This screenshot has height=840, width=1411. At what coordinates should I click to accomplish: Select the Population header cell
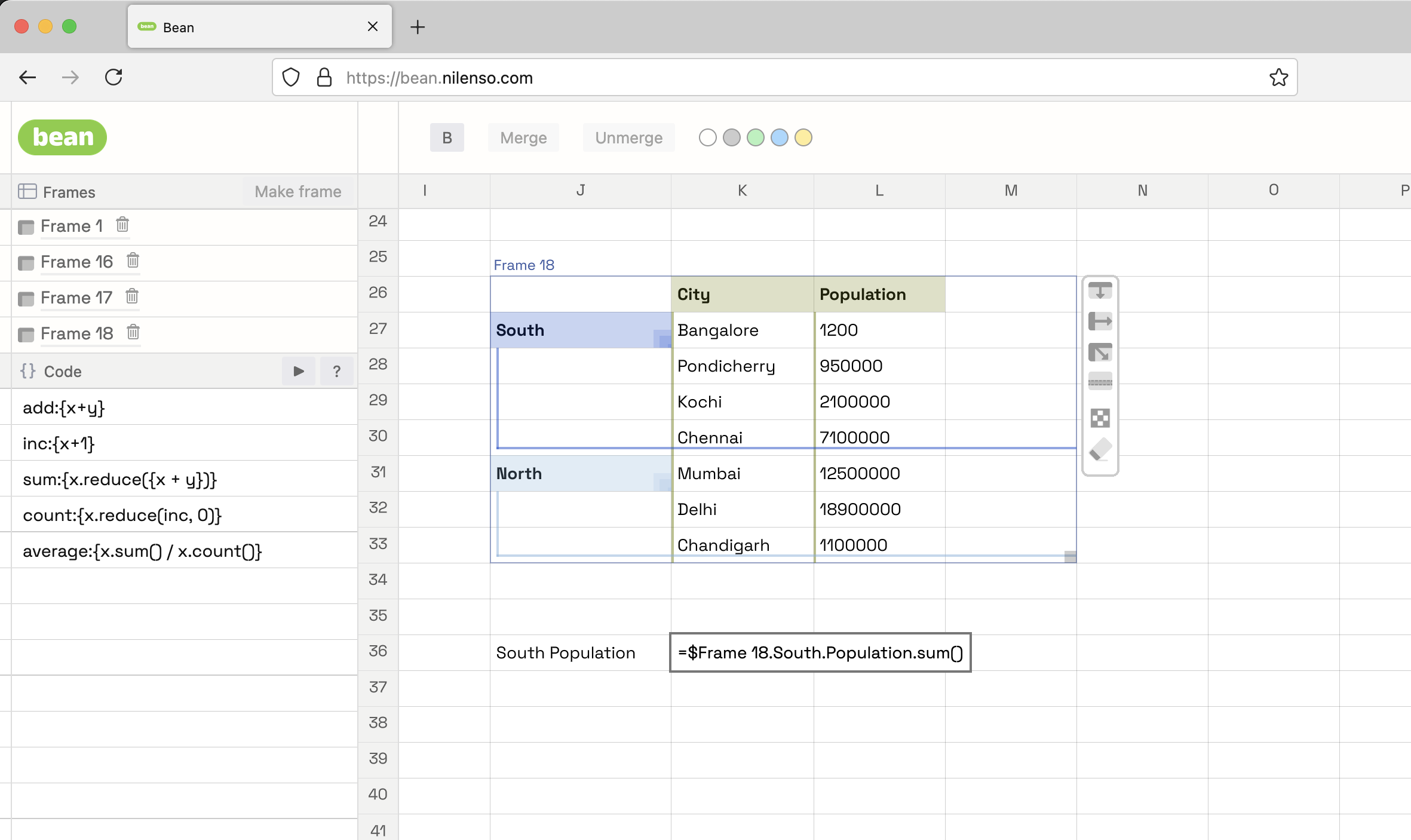tap(879, 294)
